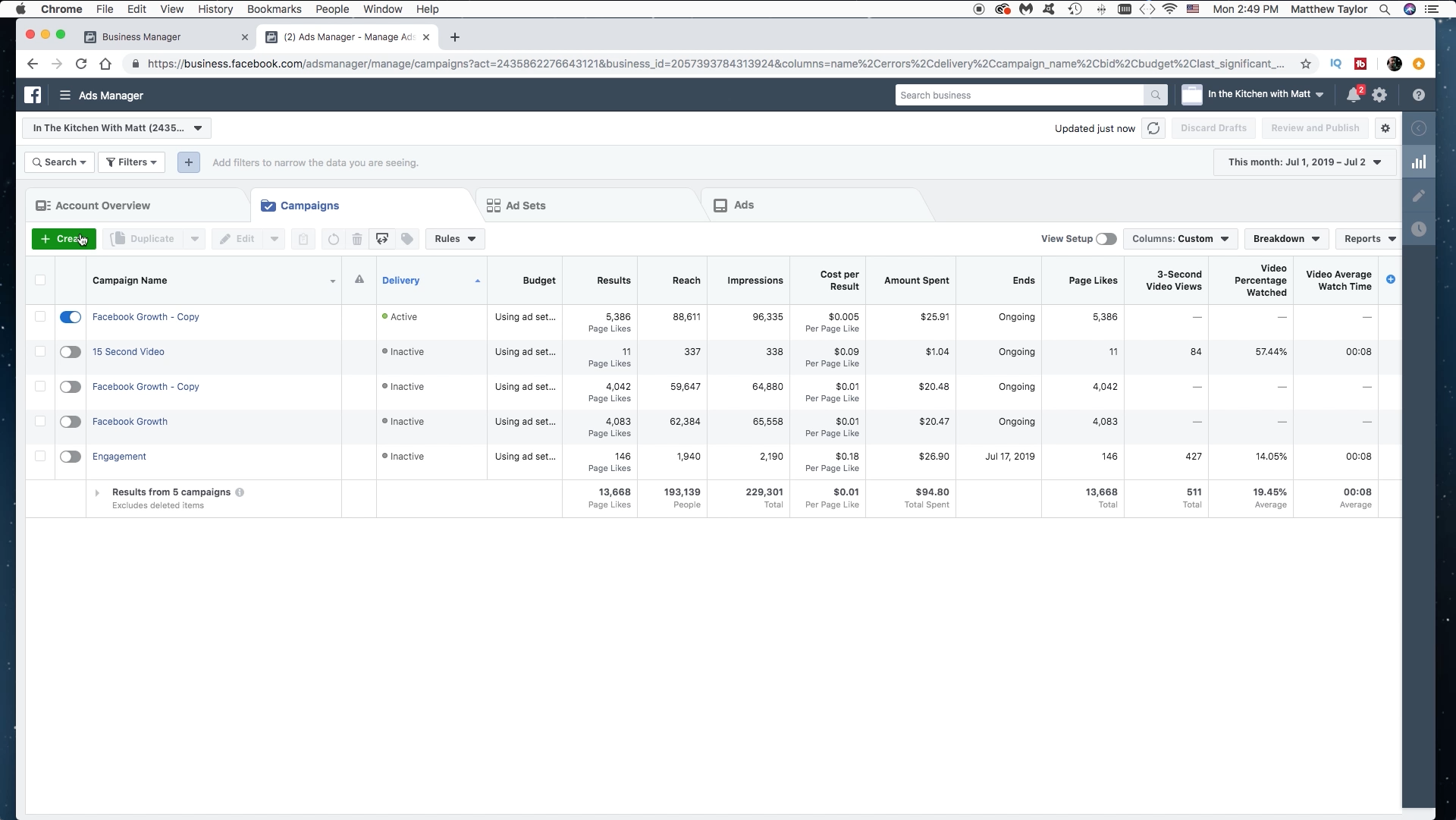Screen dimensions: 1456x820
Task: Reload the page in Chrome
Action: point(81,64)
